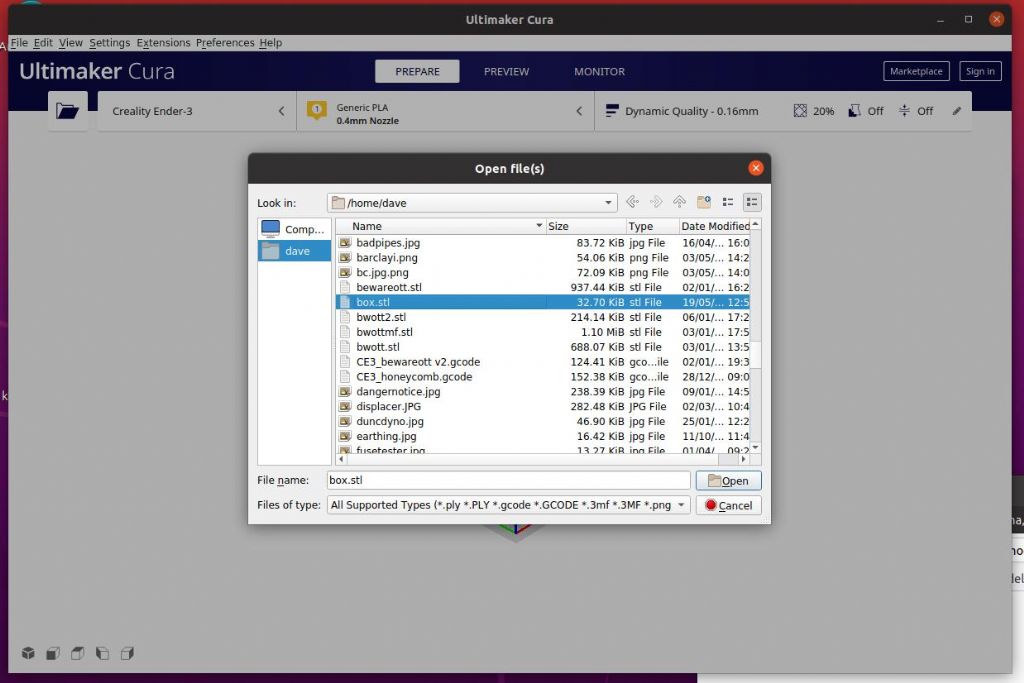The image size is (1024, 683).
Task: Close the Open file(s) dialog
Action: (x=756, y=168)
